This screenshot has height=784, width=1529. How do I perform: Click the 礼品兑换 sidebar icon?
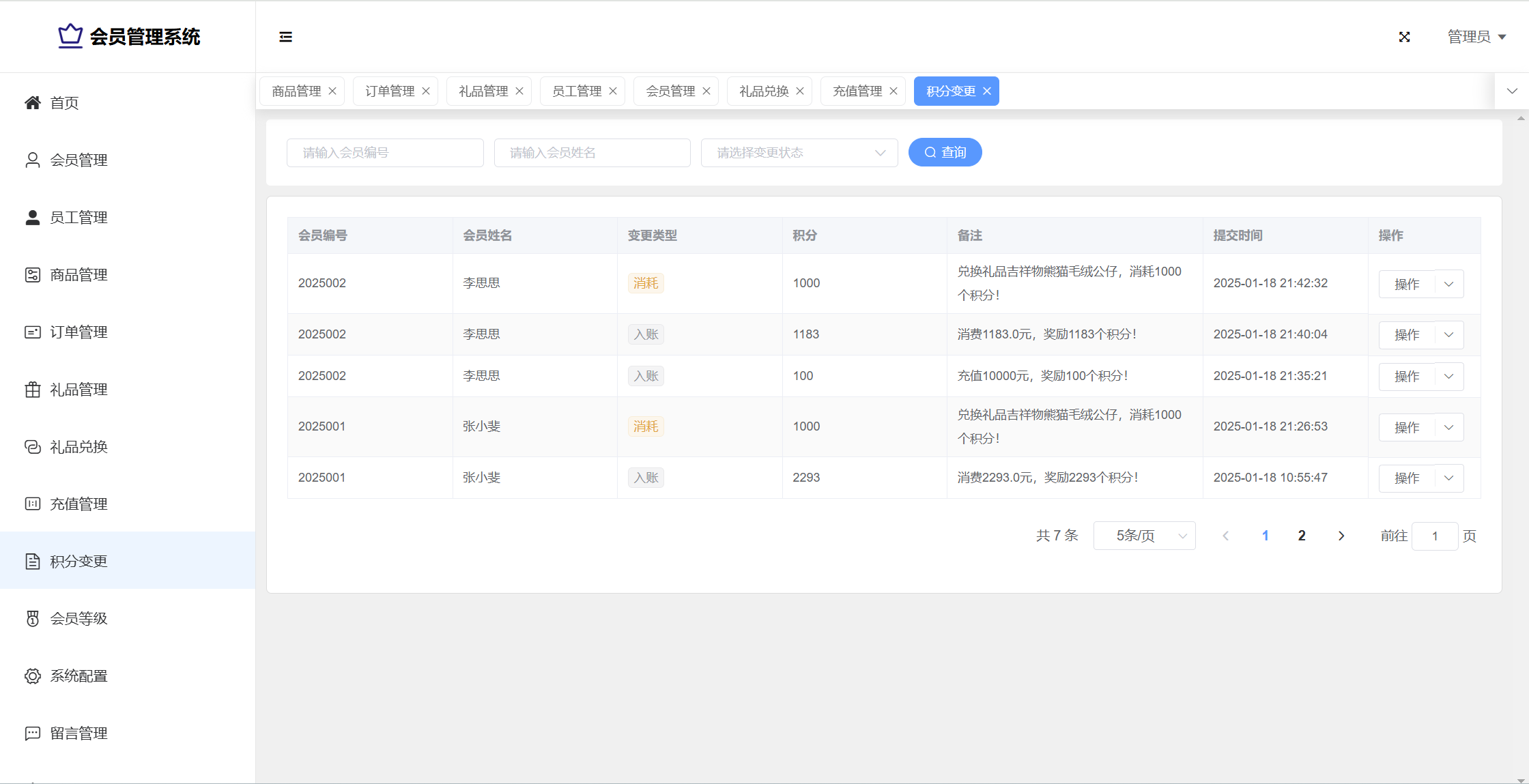point(33,447)
